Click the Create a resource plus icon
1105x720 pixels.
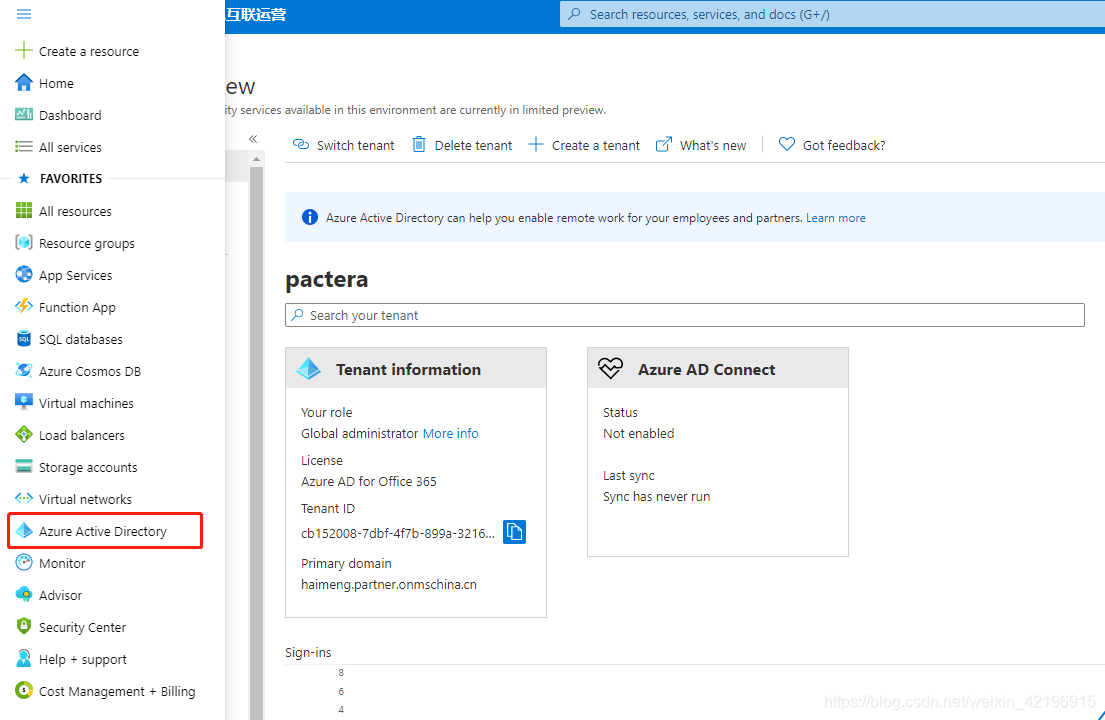(x=23, y=50)
